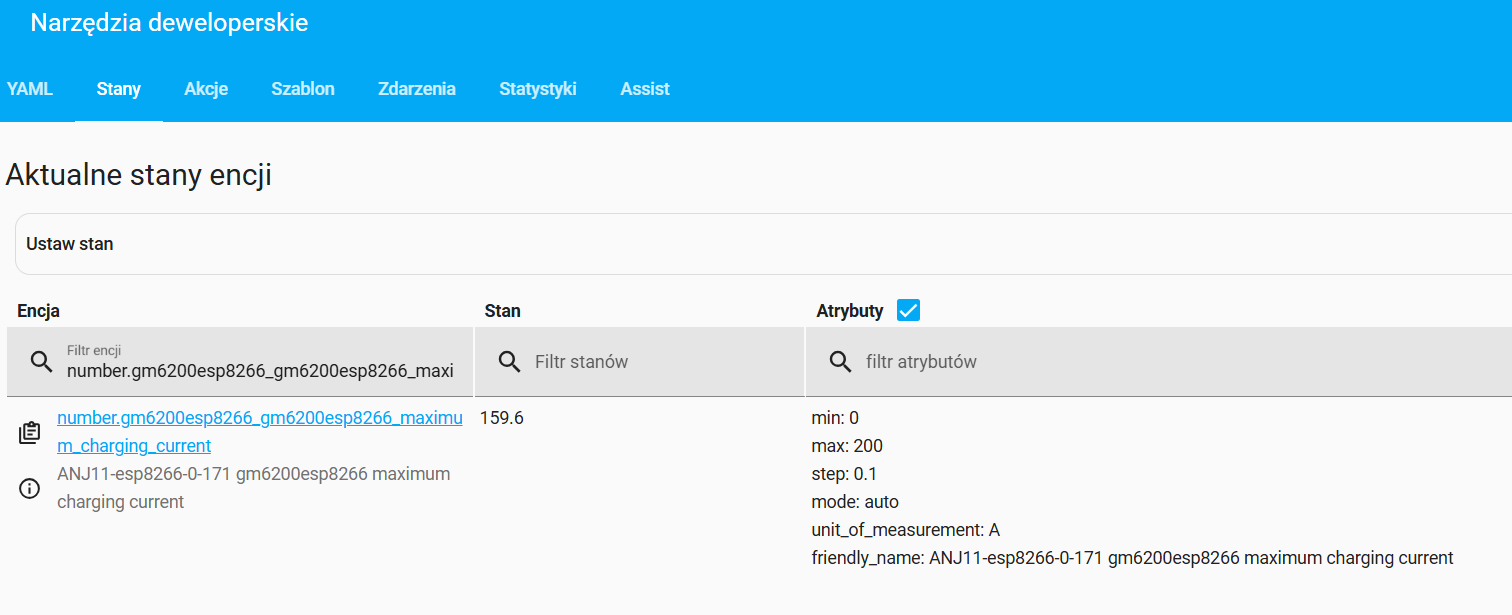Switch to the Statystyki tab

click(538, 89)
